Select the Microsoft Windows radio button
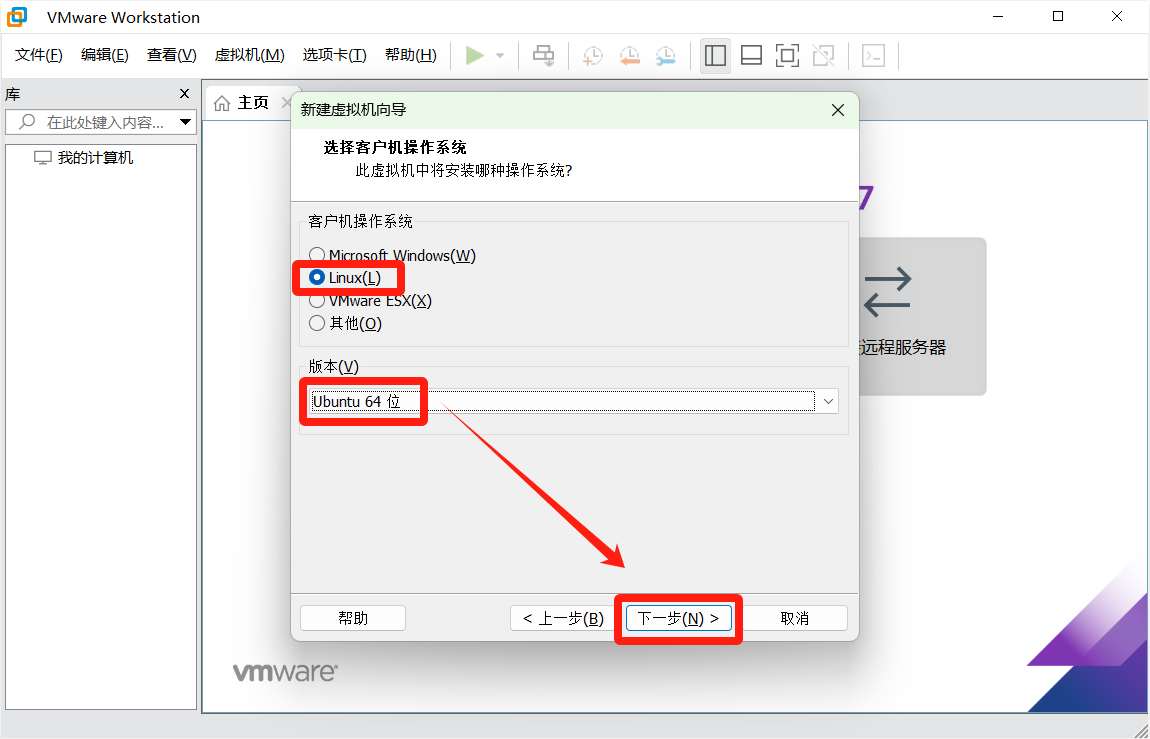1150x739 pixels. pos(317,255)
